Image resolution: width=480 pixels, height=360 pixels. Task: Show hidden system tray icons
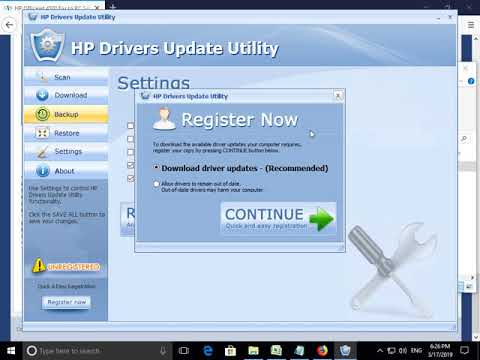click(380, 351)
